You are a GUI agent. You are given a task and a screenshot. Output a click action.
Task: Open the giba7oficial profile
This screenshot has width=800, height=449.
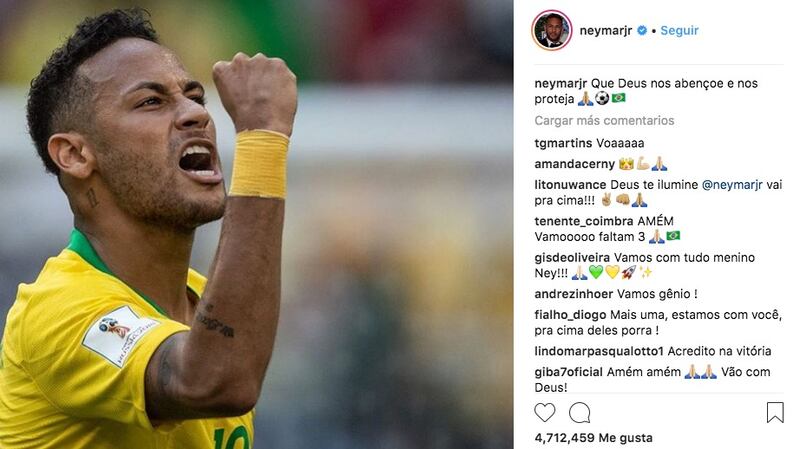[568, 372]
